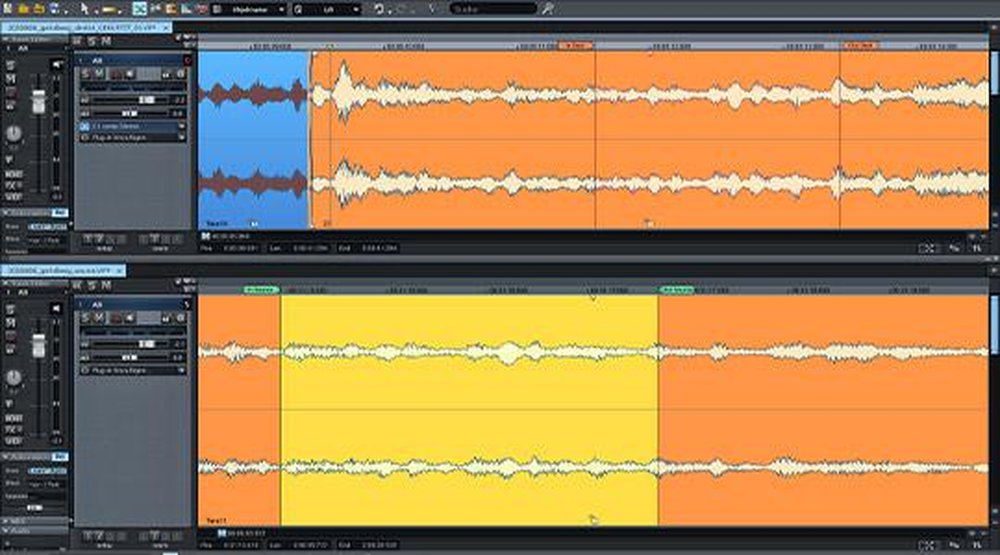The height and width of the screenshot is (555, 1000).
Task: Toggle monitoring speaker on lower project track 1
Action: pos(129,318)
